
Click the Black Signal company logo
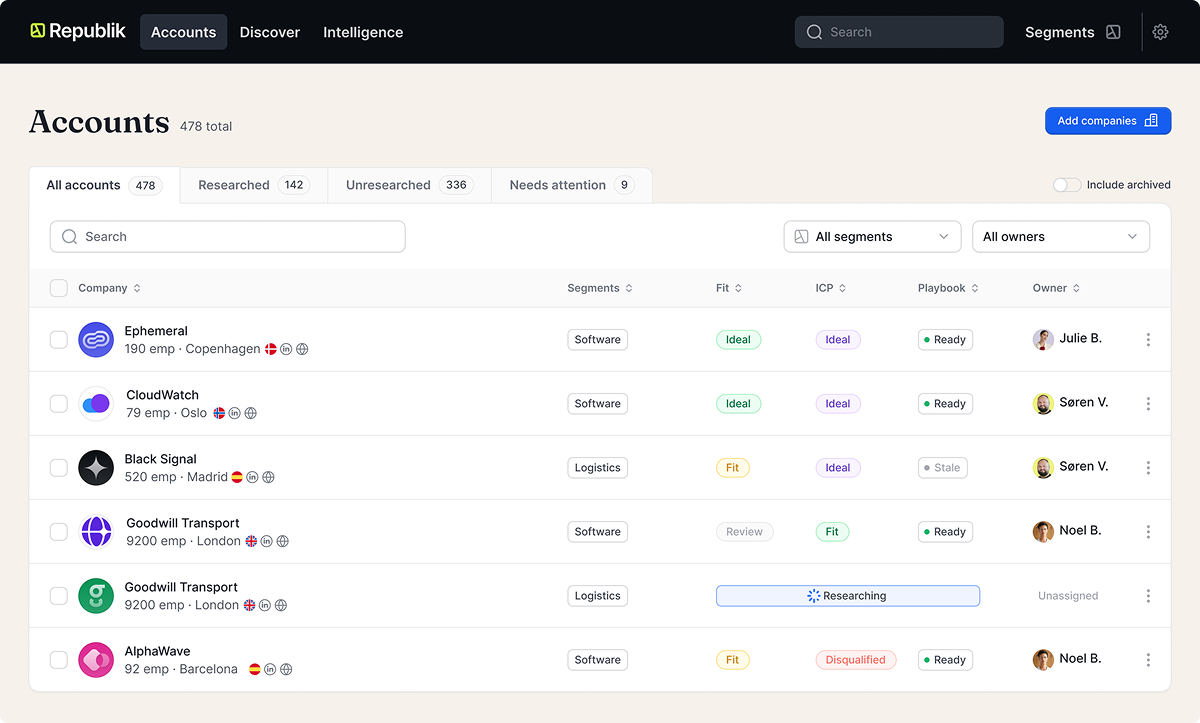[x=96, y=468]
